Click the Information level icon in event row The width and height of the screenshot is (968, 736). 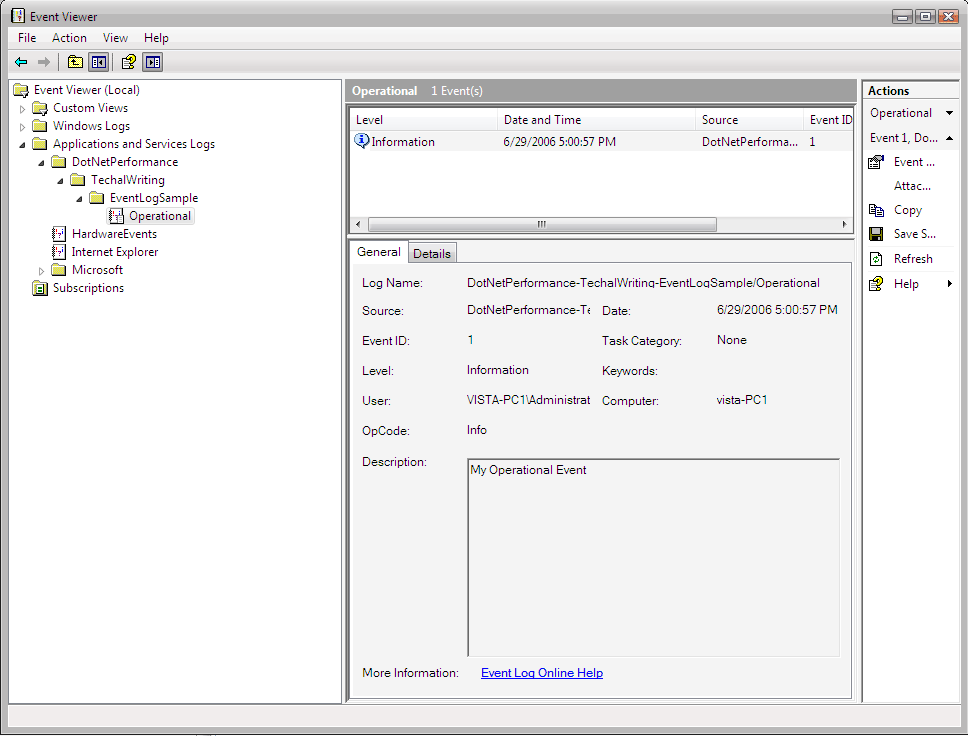click(x=361, y=141)
